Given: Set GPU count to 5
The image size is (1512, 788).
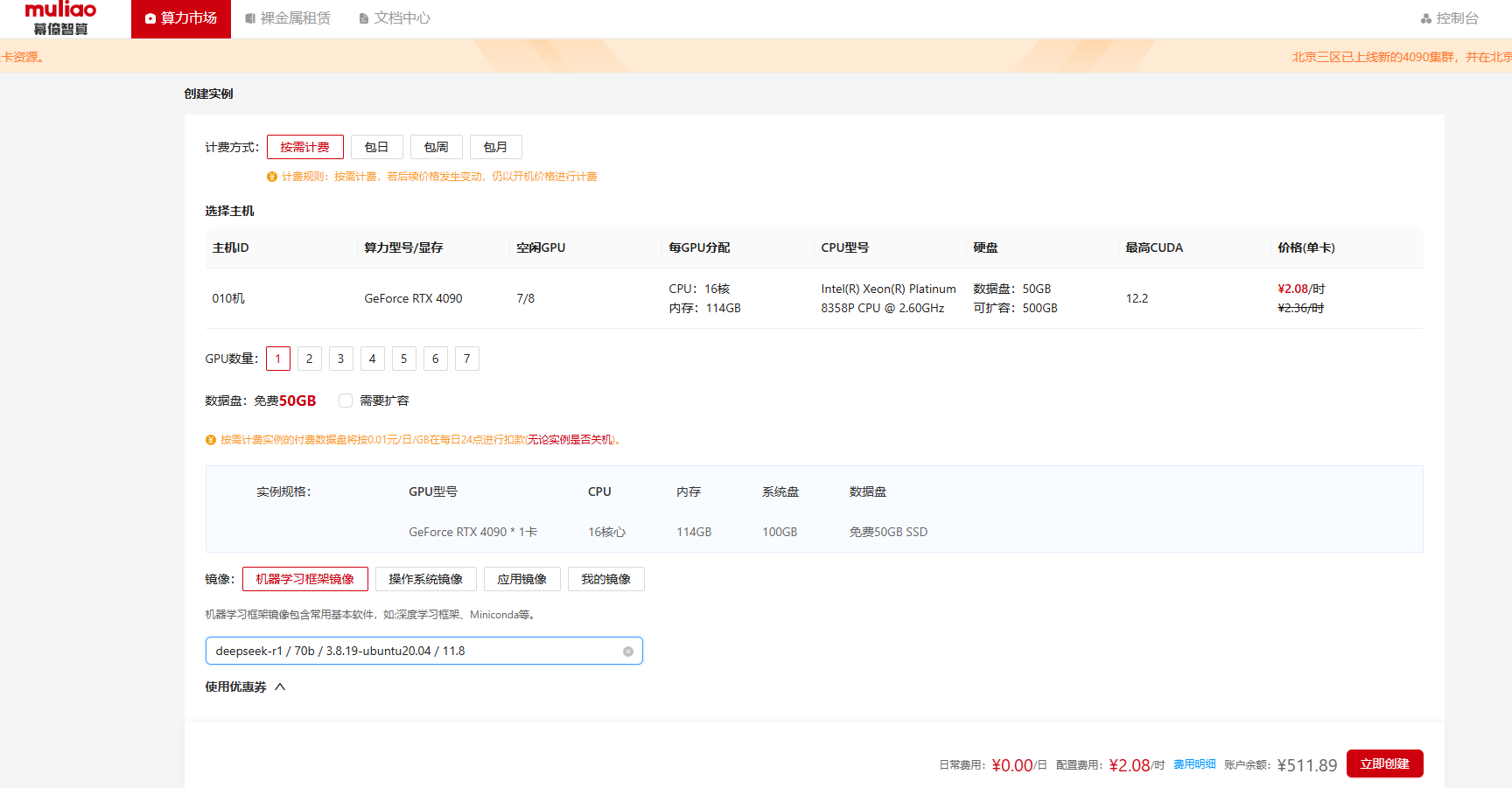Looking at the screenshot, I should pyautogui.click(x=404, y=359).
